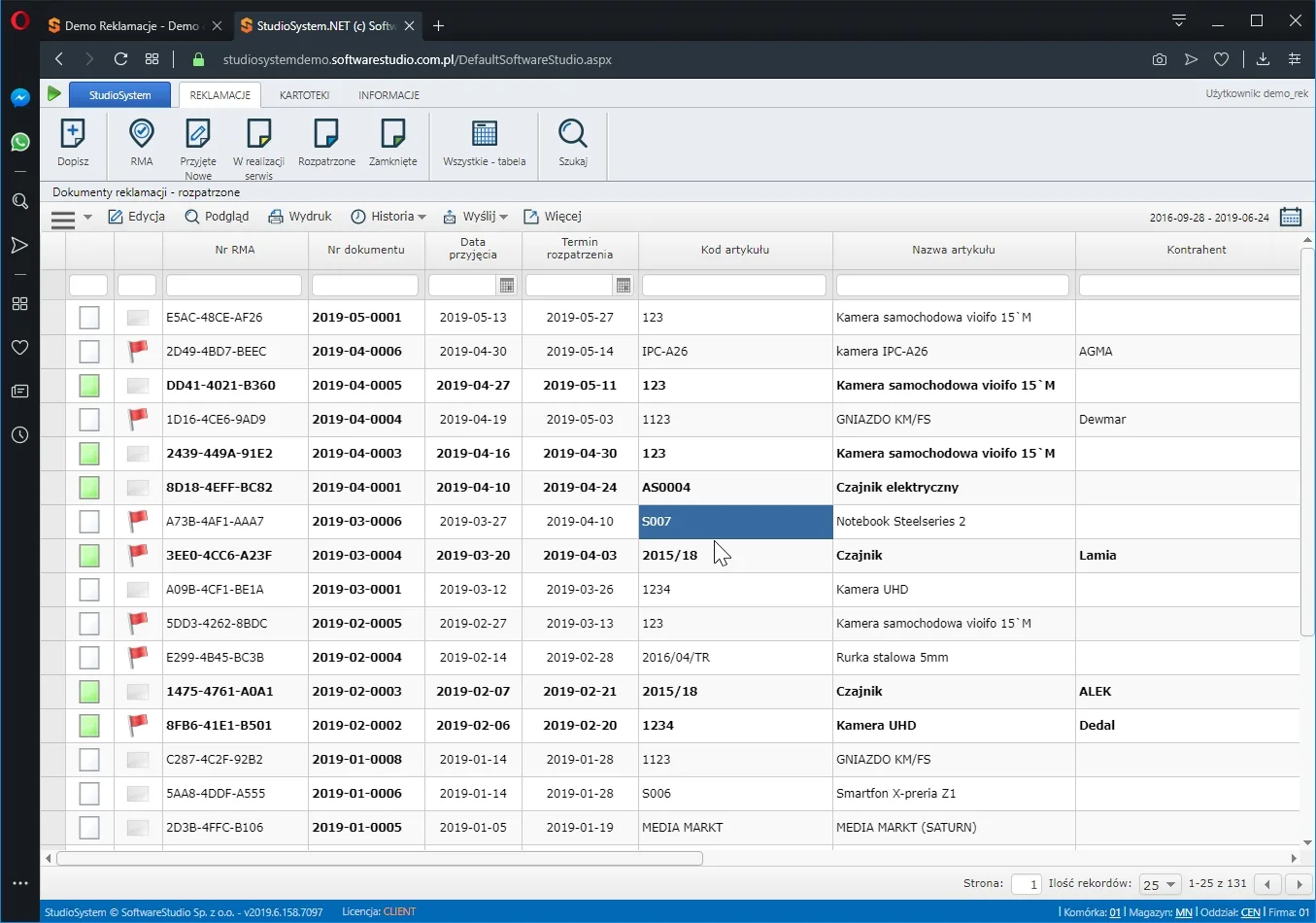Click the Wydruk print button
This screenshot has width=1316, height=923.
(x=300, y=216)
